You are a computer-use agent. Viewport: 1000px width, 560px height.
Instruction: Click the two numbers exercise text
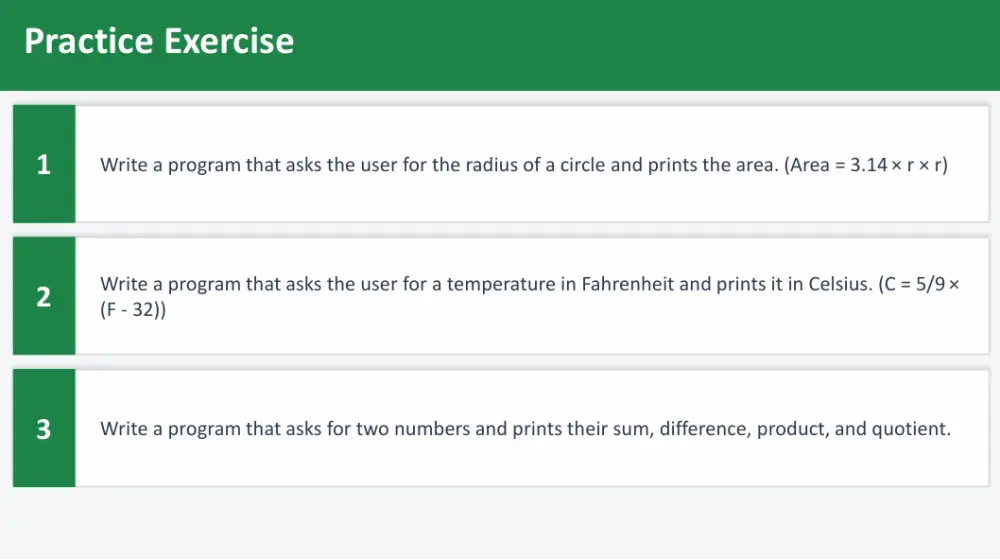525,429
